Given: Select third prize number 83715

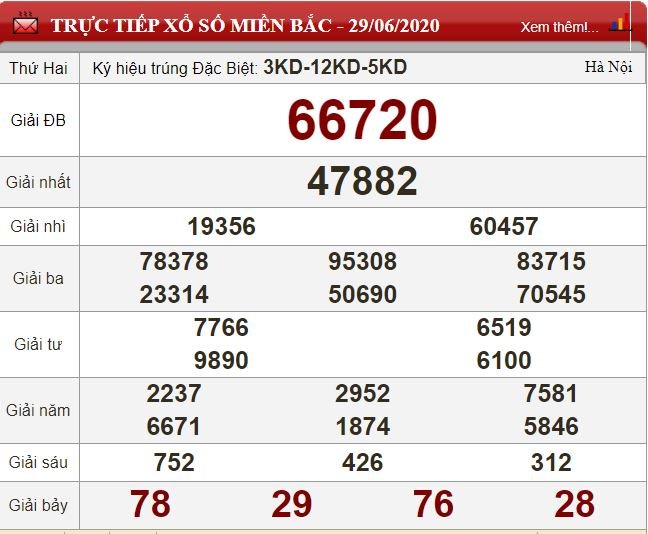Looking at the screenshot, I should (551, 262).
